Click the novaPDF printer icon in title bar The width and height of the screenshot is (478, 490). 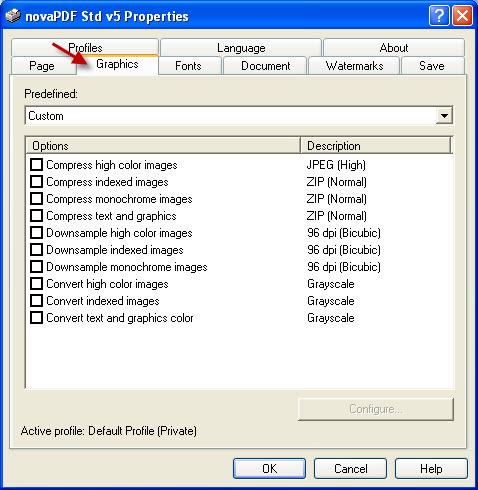point(13,16)
